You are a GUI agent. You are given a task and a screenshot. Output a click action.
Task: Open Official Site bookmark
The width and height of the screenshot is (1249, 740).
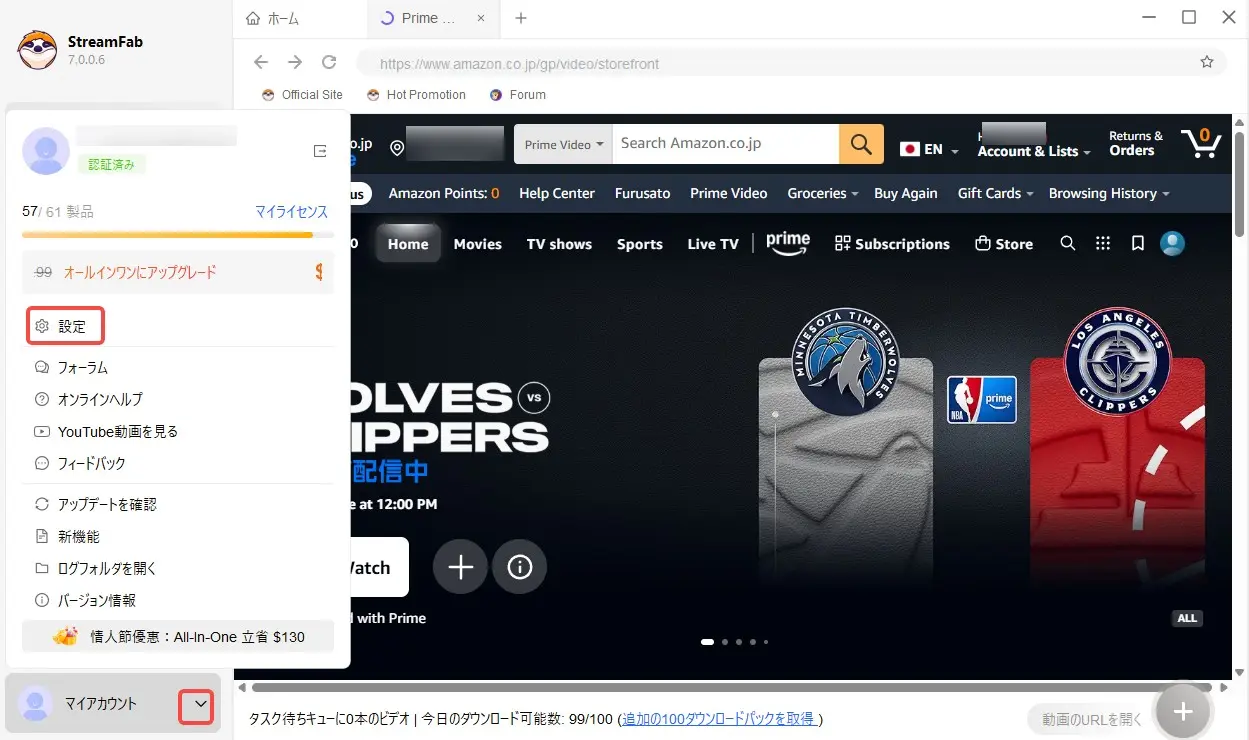[302, 95]
